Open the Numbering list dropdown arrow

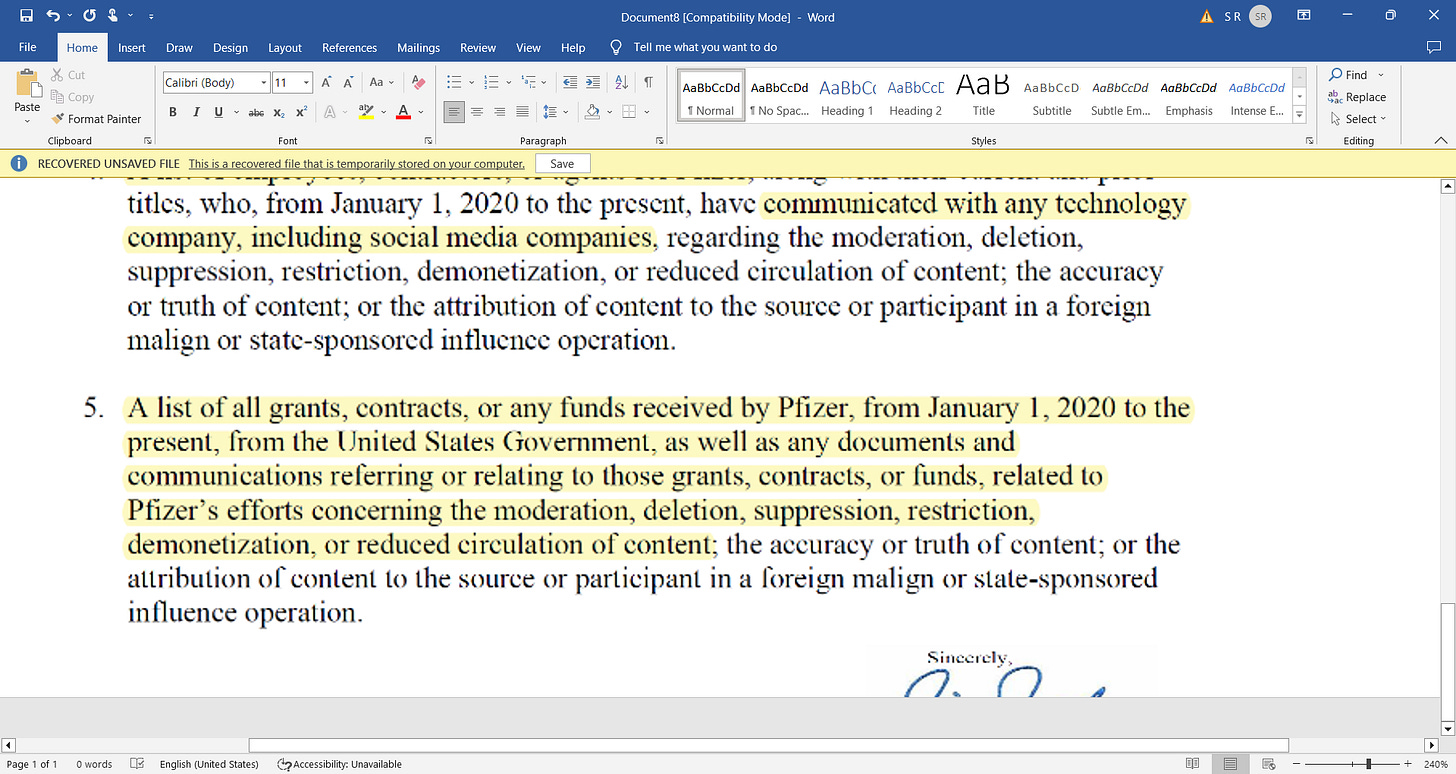(508, 83)
